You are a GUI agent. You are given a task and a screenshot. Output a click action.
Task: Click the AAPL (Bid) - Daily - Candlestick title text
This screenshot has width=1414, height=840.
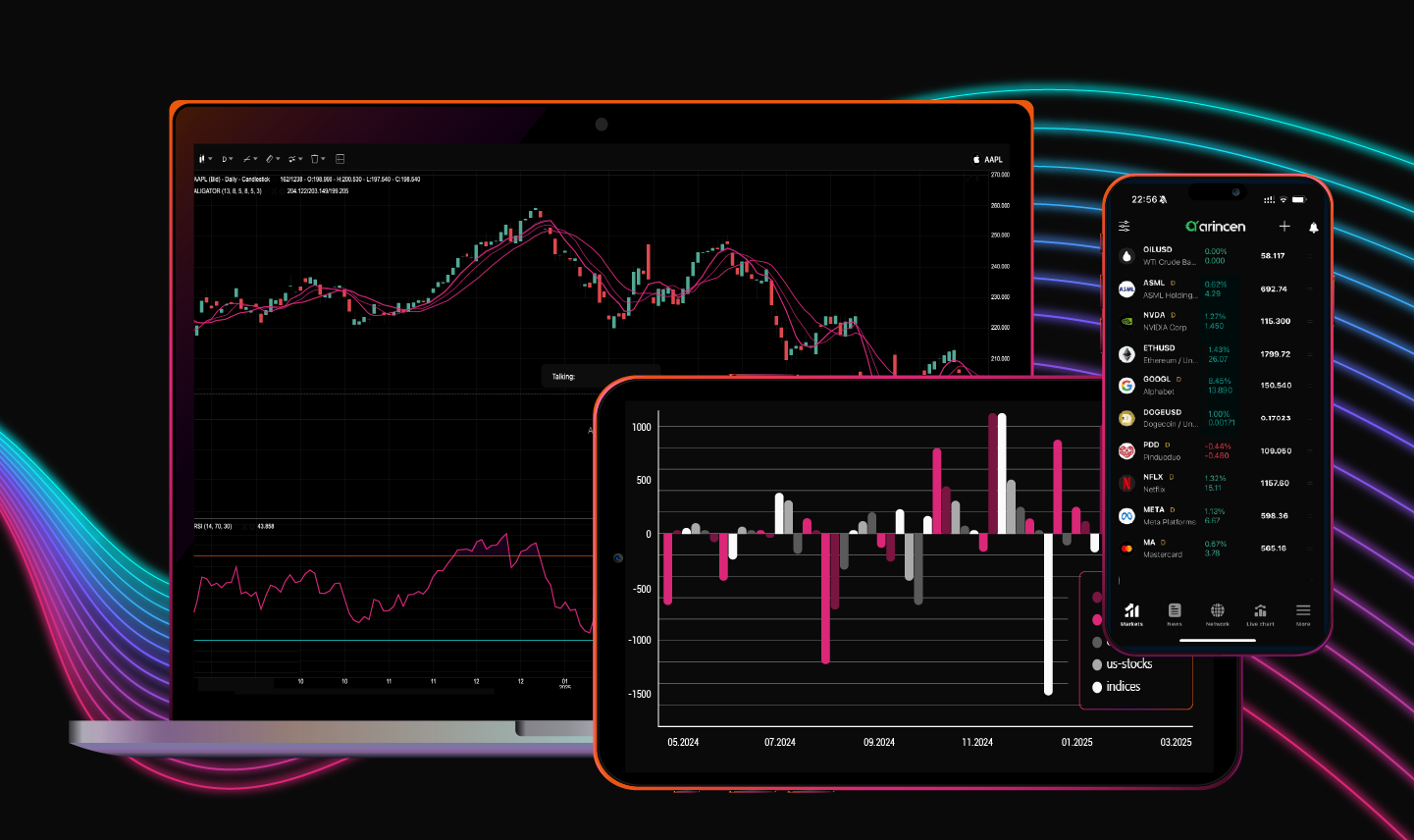(x=232, y=180)
